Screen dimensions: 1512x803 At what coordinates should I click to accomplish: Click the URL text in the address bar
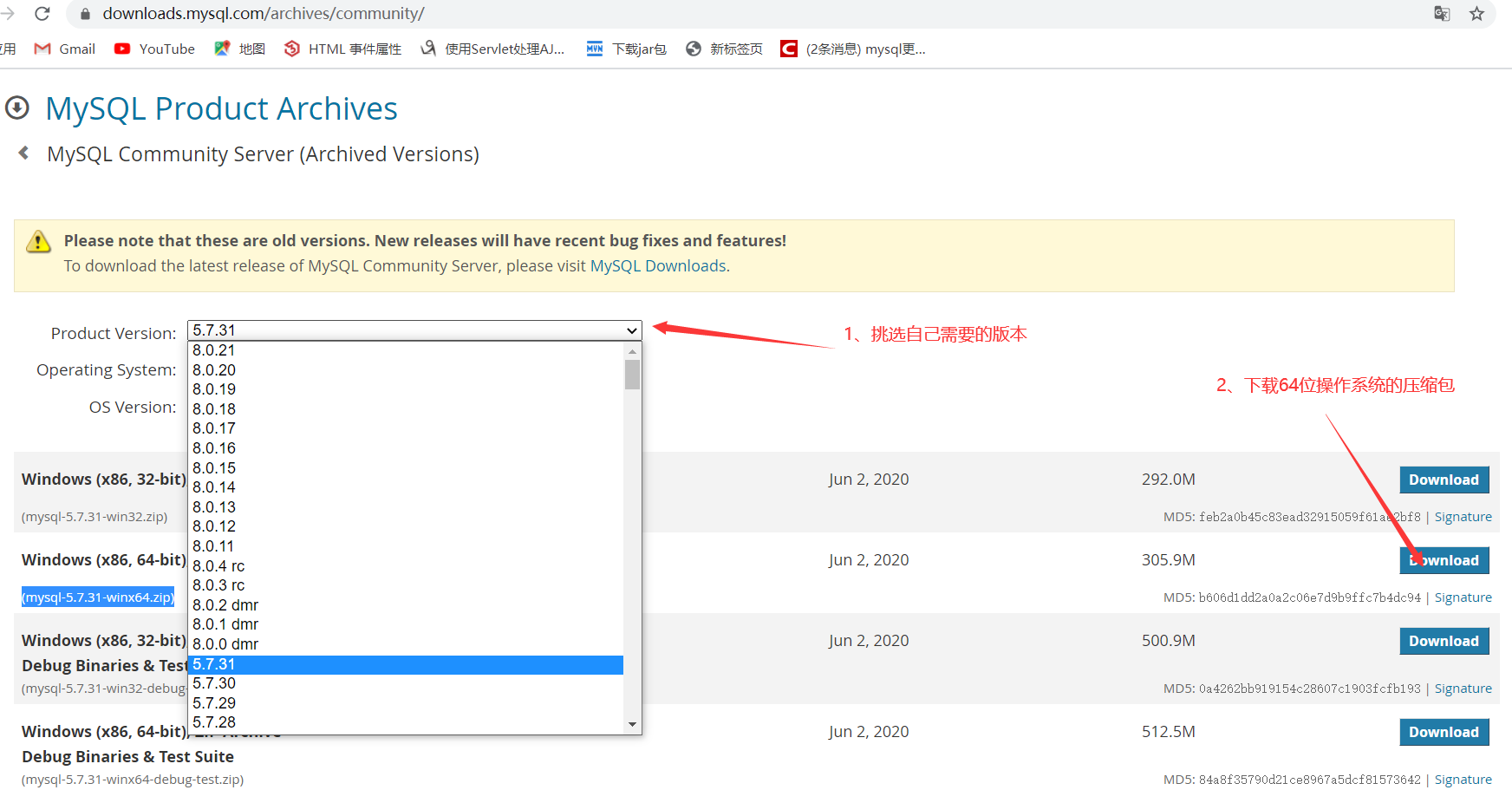264,14
